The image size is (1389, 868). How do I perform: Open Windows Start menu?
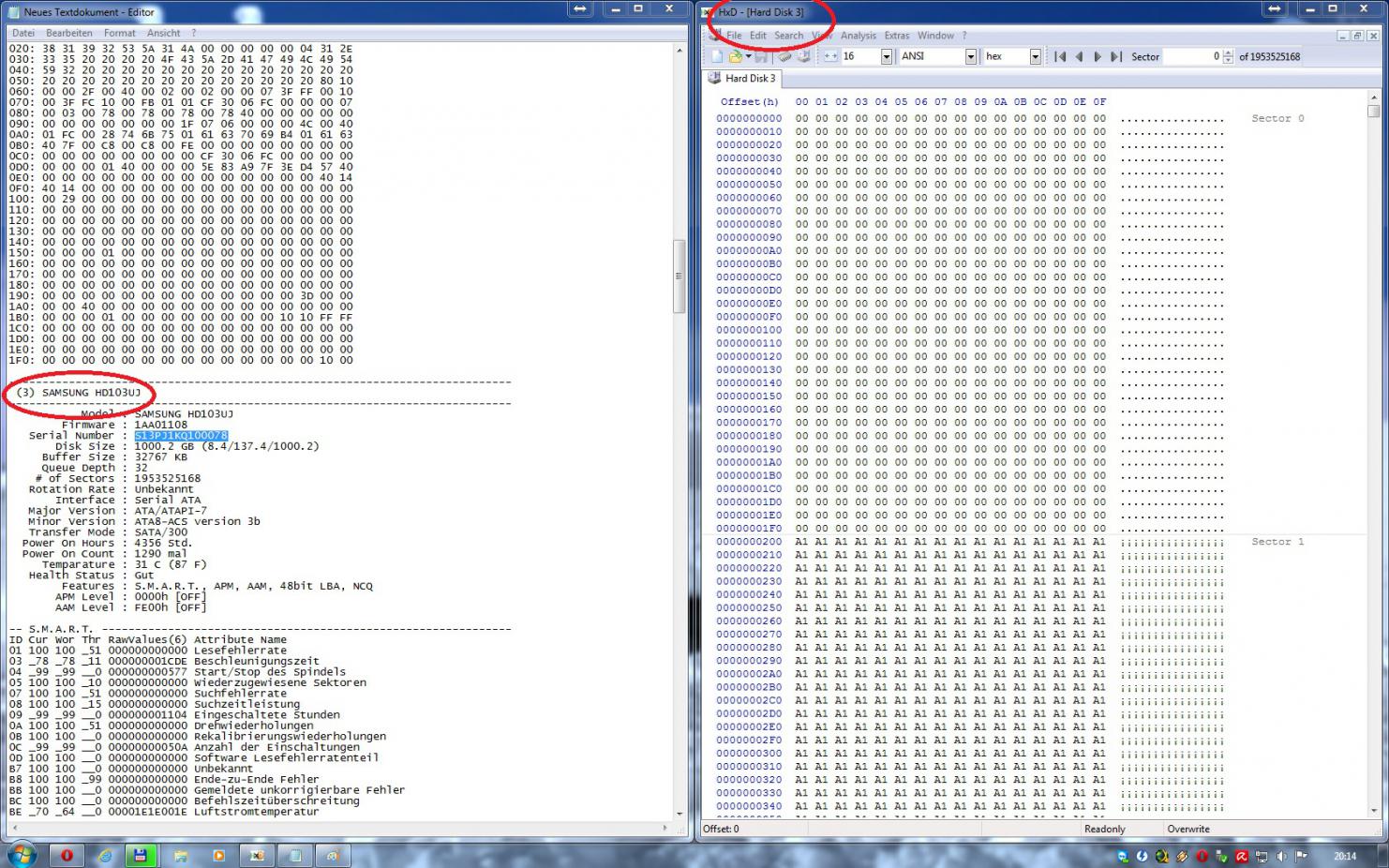click(21, 855)
